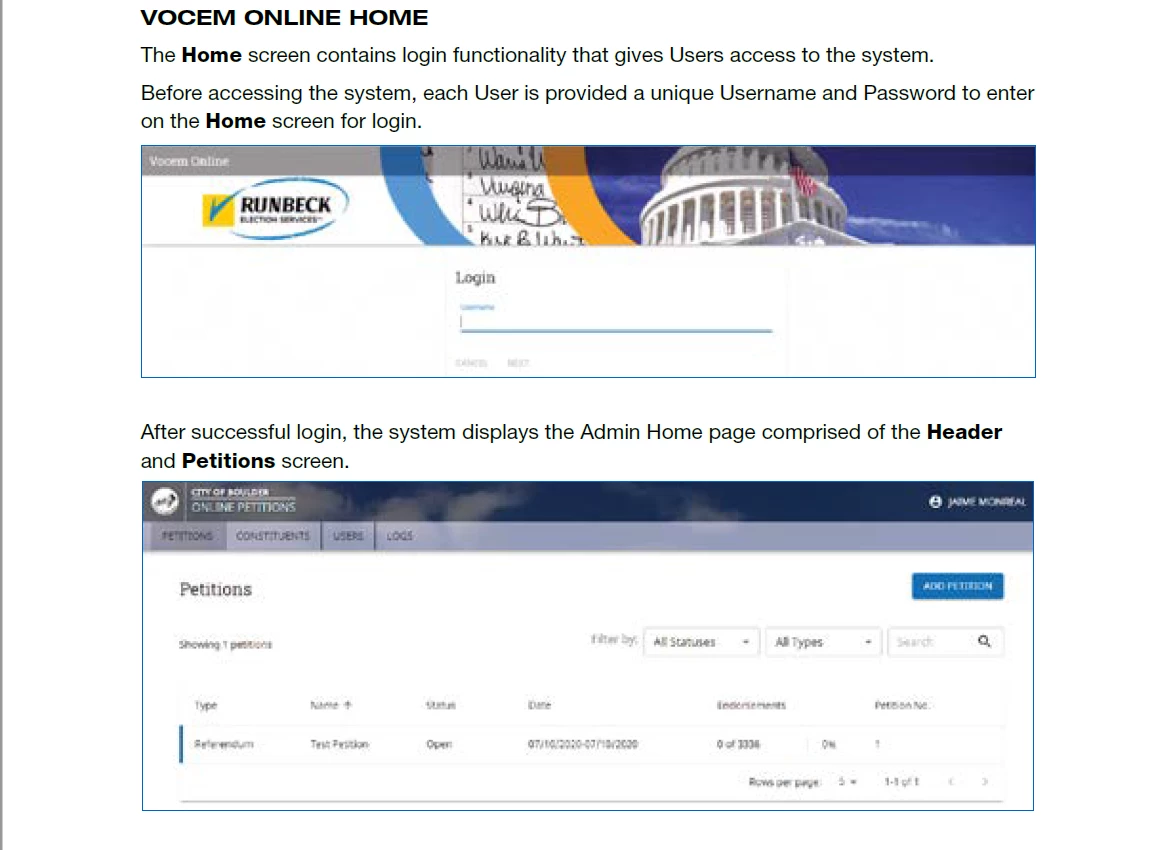Click the search magnifier icon
The image size is (1171, 850).
(x=984, y=641)
